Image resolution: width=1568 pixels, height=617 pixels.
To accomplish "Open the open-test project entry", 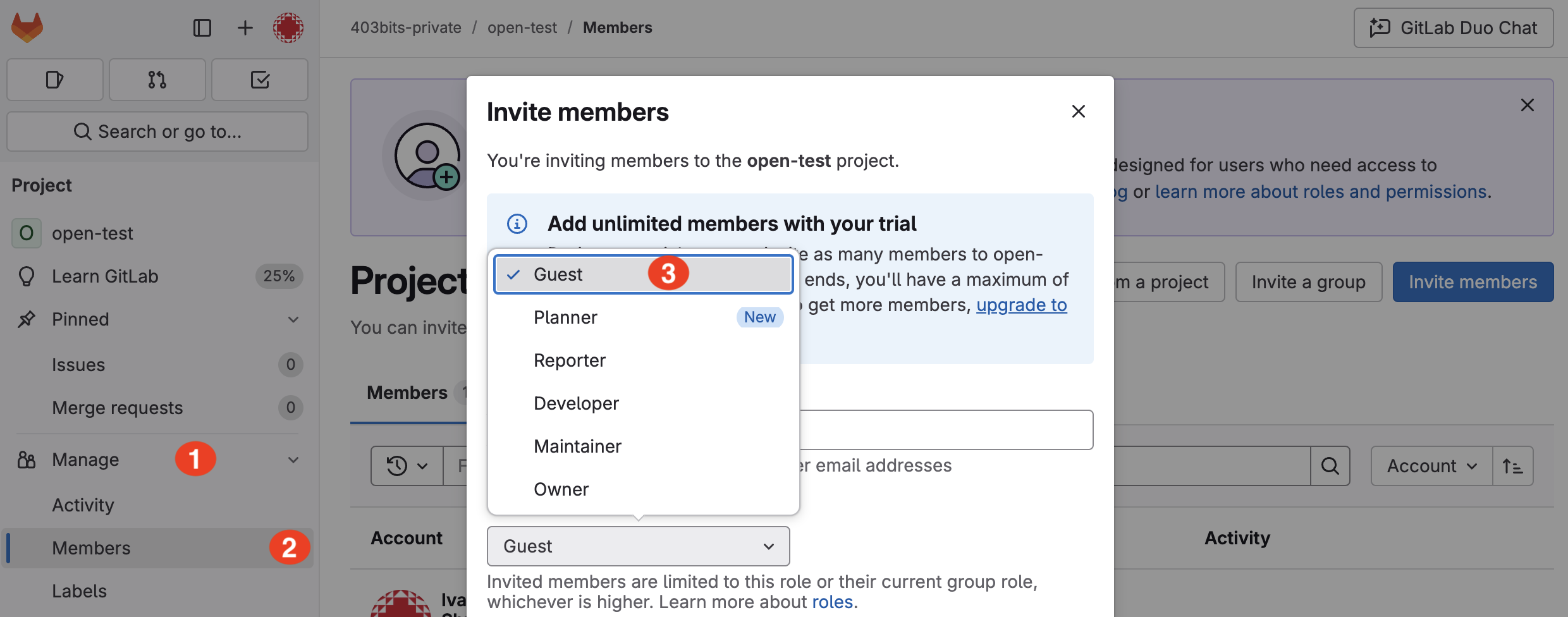I will 157,233.
